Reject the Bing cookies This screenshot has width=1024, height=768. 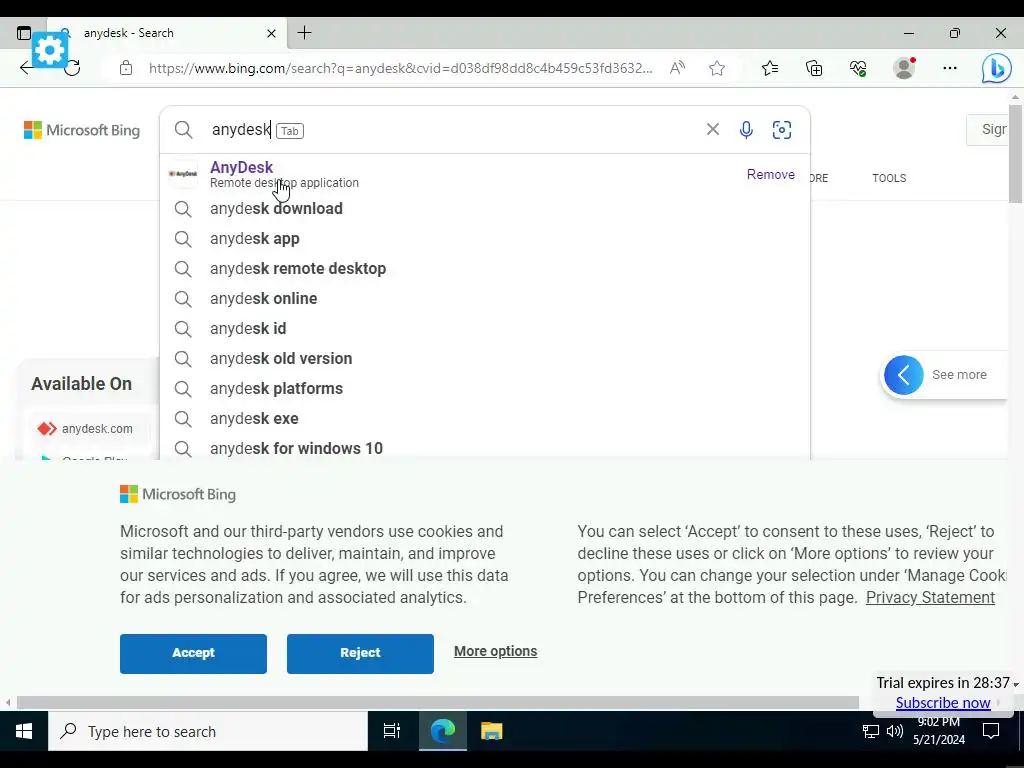click(360, 653)
